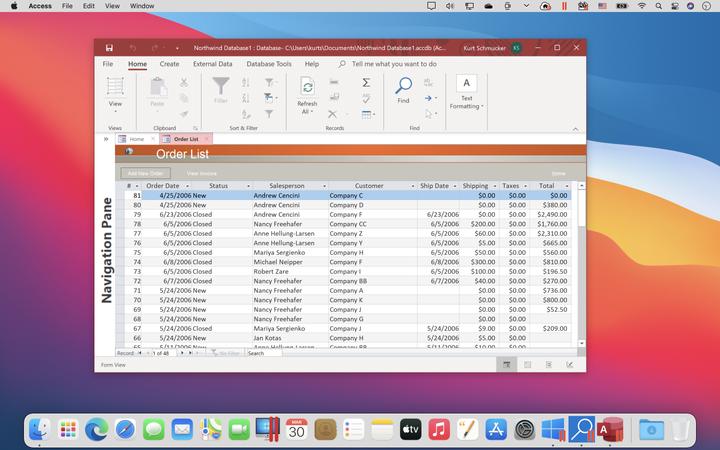The width and height of the screenshot is (720, 450).
Task: Open the Edit menu in macOS menu bar
Action: (89, 6)
